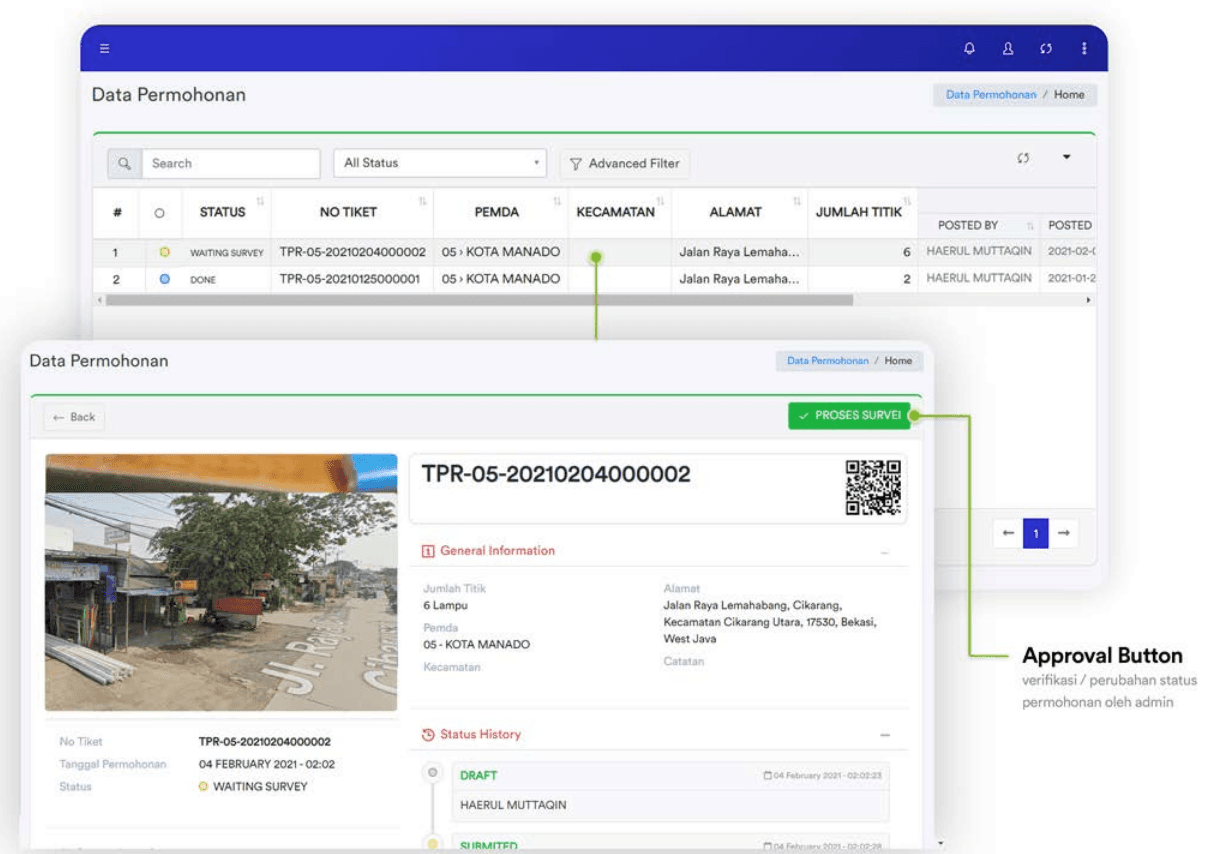
Task: Select page 1 in the pagination
Action: pyautogui.click(x=1036, y=534)
